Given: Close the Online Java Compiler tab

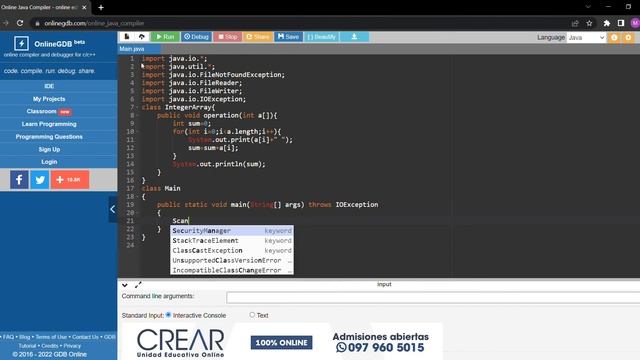Looking at the screenshot, I should pyautogui.click(x=84, y=7).
